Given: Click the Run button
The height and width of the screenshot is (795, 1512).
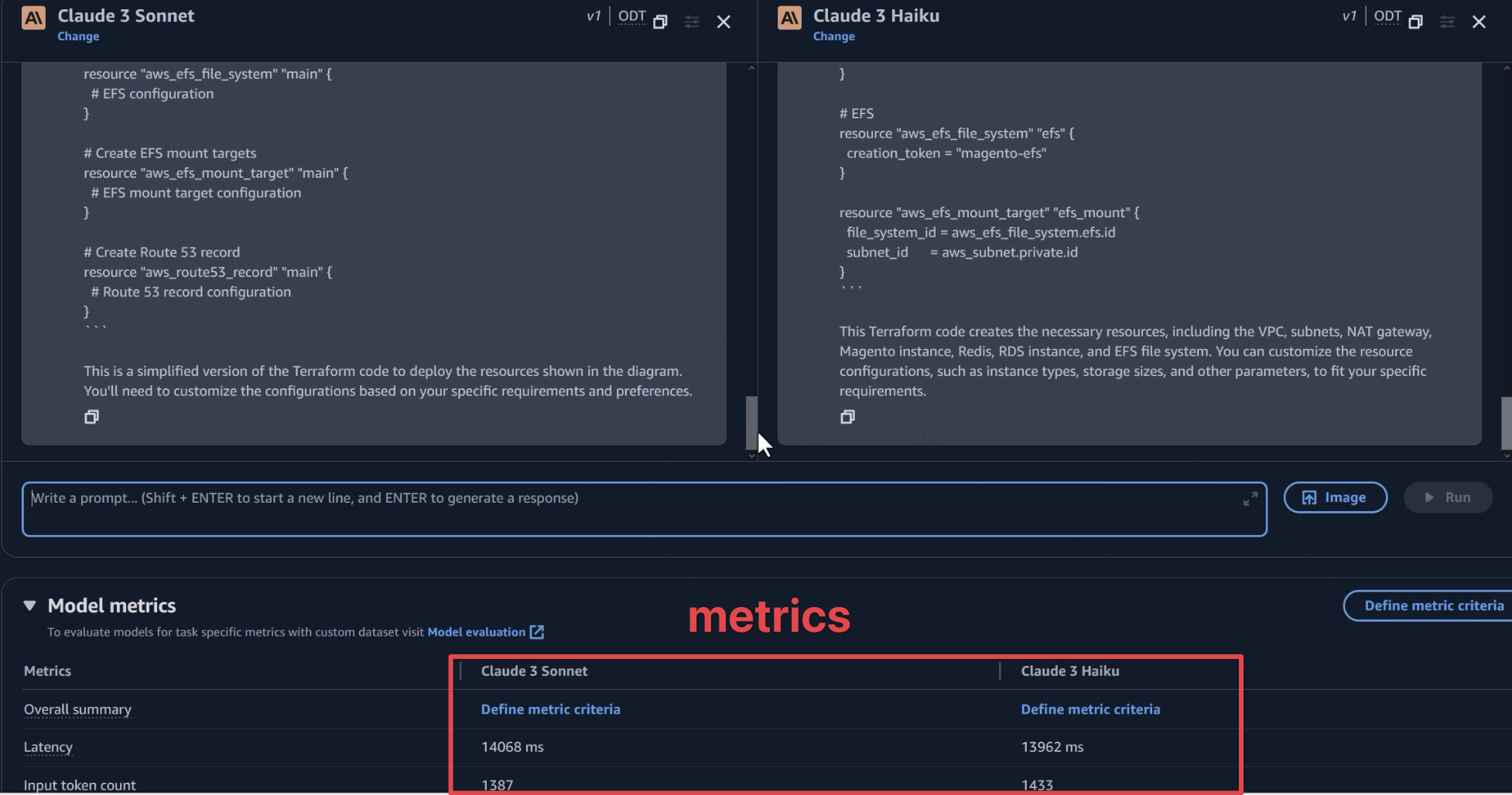Looking at the screenshot, I should [x=1448, y=497].
